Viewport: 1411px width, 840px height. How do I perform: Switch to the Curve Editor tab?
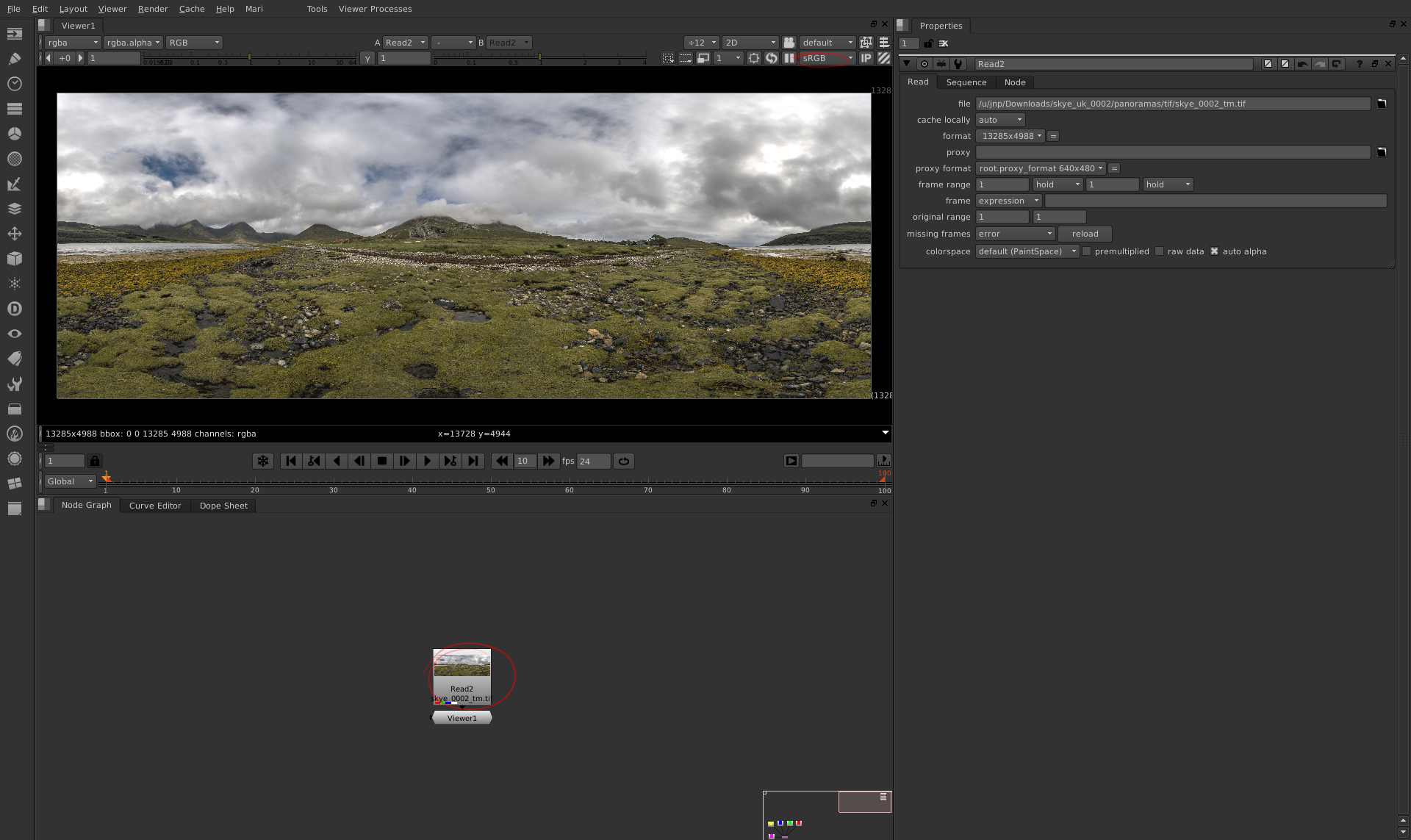pyautogui.click(x=155, y=506)
